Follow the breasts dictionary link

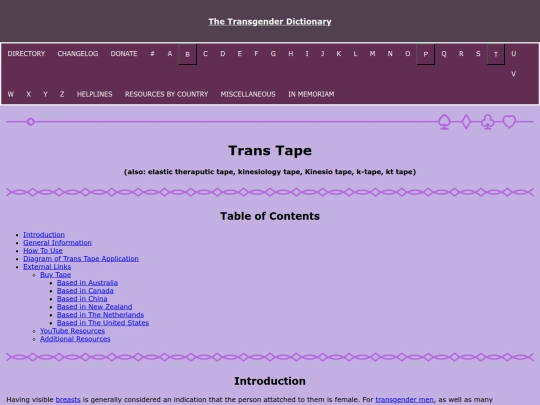68,399
